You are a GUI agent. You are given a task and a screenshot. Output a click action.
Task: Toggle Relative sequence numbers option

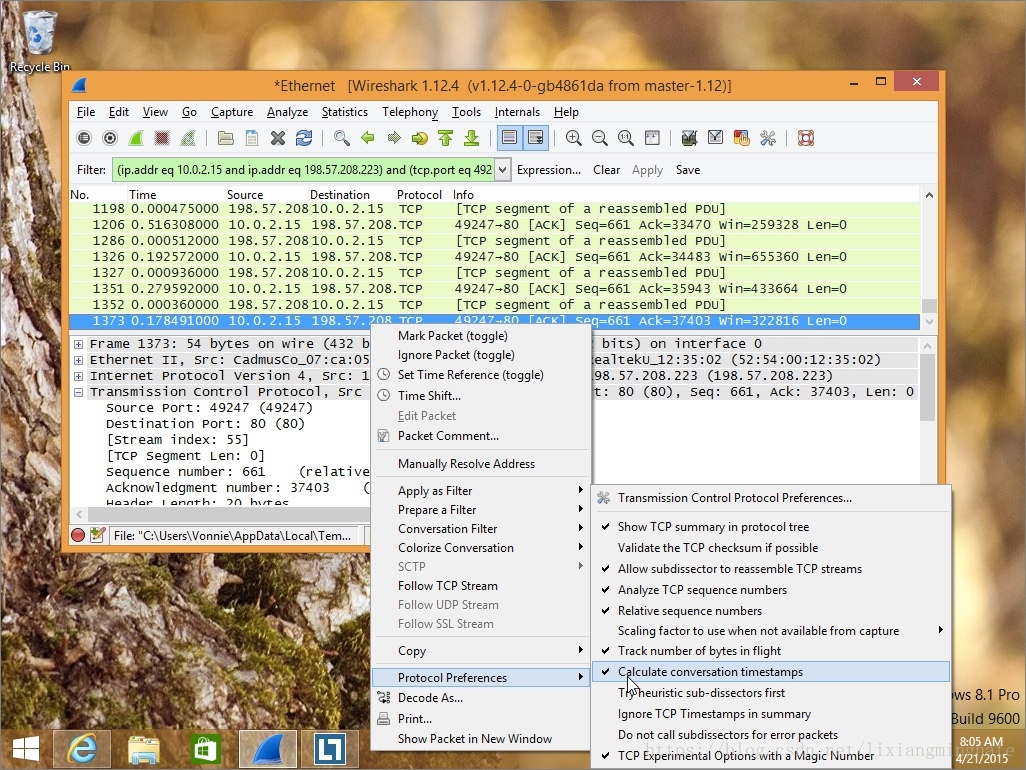coord(771,610)
